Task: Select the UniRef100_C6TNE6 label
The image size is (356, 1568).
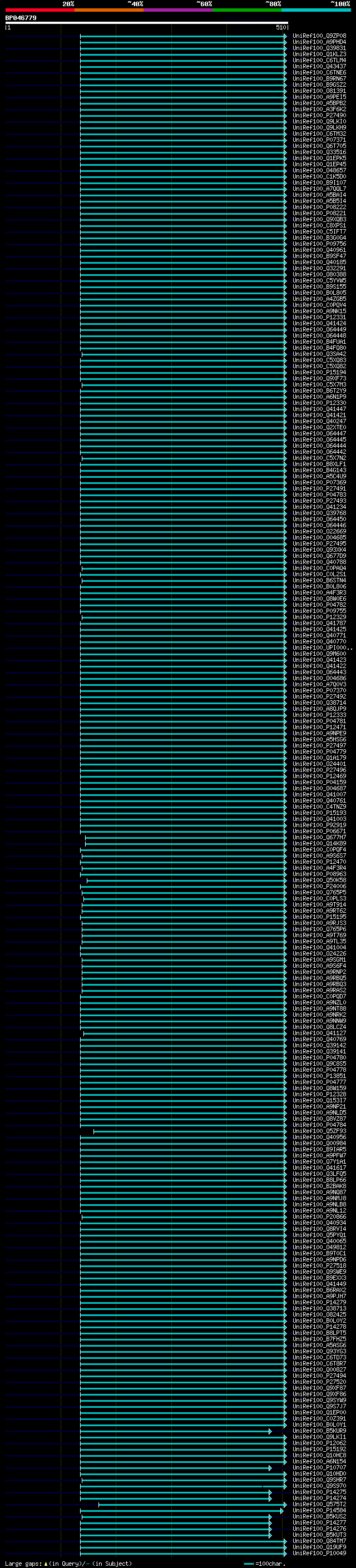Action: click(x=319, y=72)
